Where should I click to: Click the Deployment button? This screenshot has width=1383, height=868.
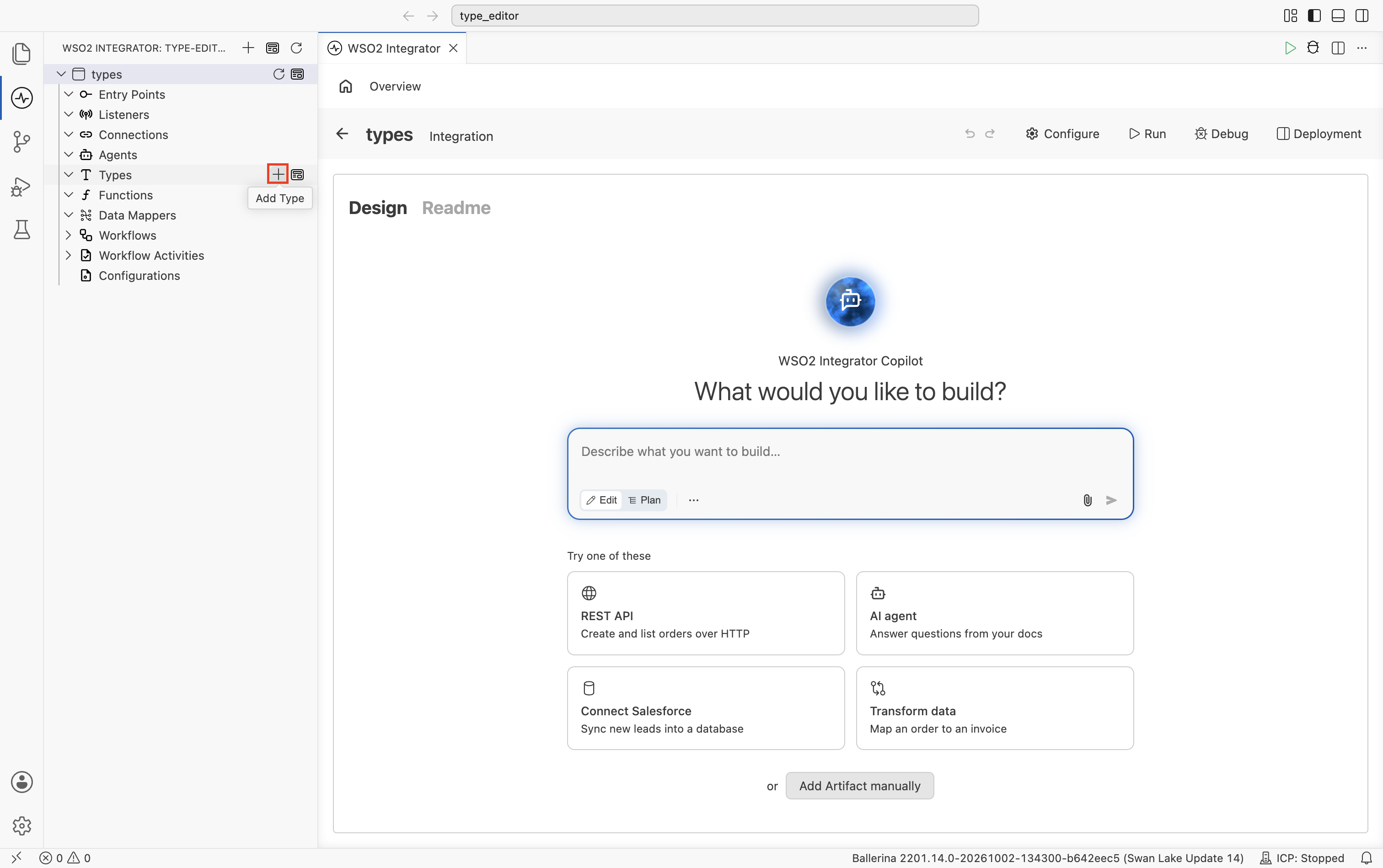pyautogui.click(x=1319, y=134)
